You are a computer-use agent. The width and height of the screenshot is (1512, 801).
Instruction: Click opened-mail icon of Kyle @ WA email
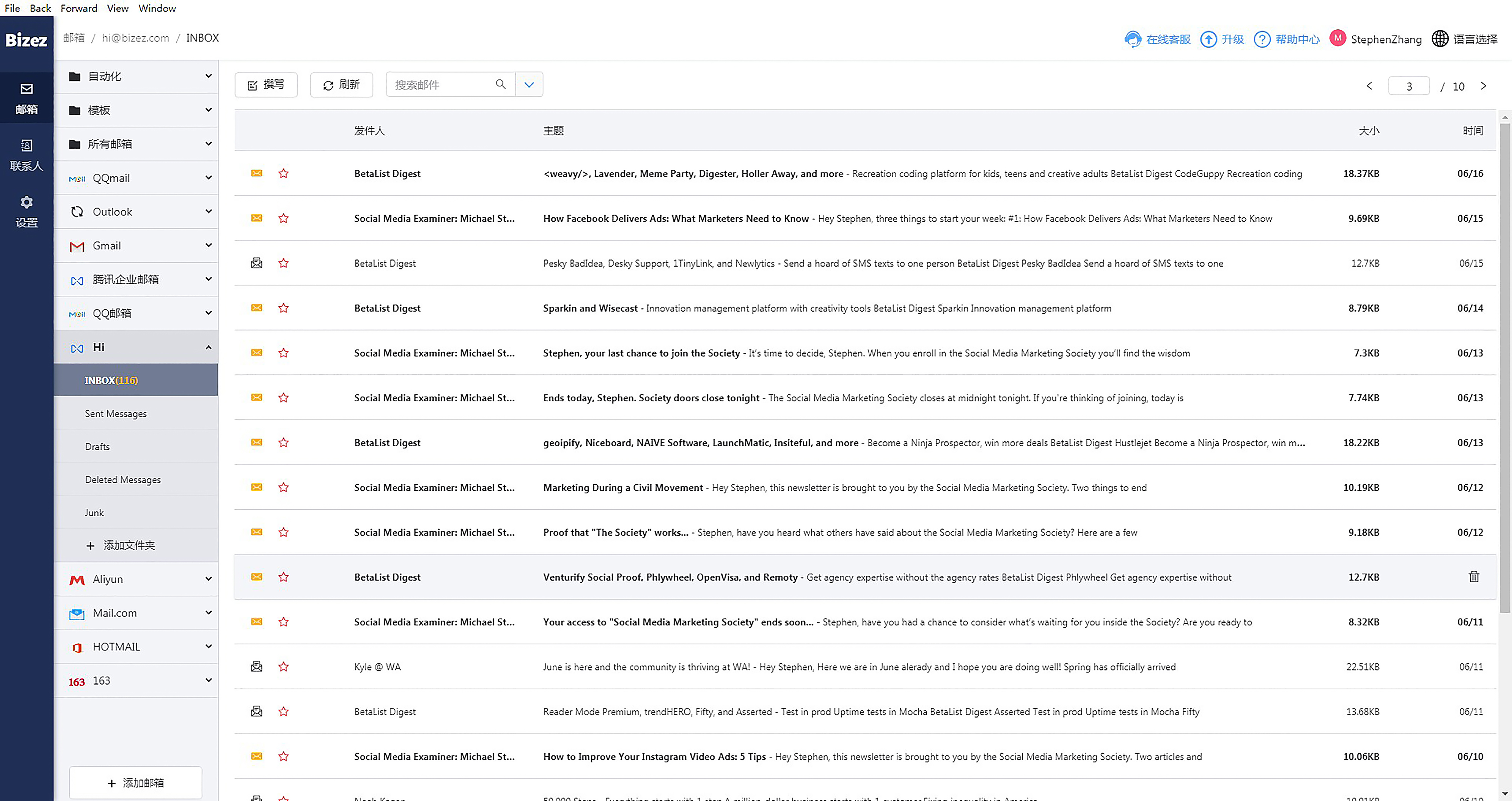257,667
